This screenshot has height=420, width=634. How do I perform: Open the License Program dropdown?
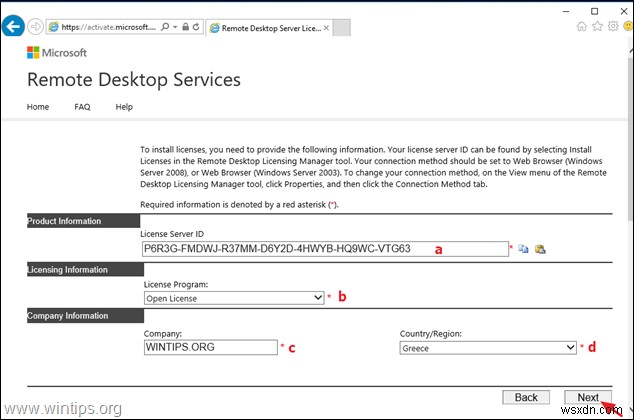coord(233,297)
